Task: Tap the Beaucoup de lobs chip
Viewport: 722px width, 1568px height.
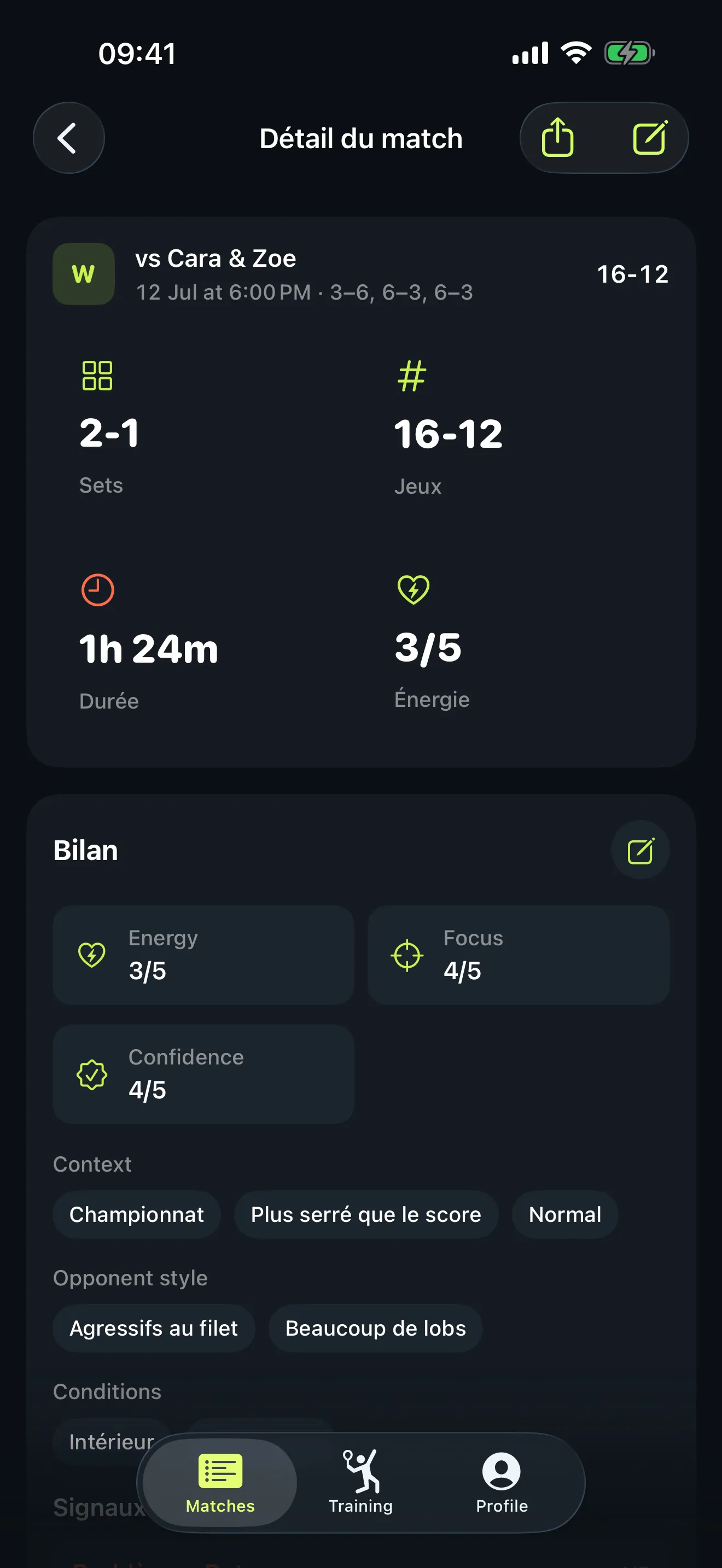Action: [x=376, y=1328]
